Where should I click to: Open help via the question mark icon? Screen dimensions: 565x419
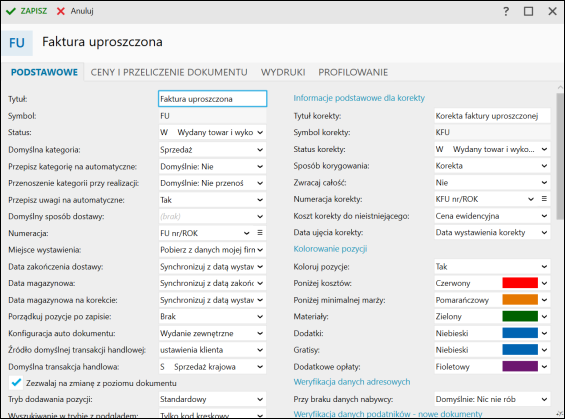(x=506, y=12)
